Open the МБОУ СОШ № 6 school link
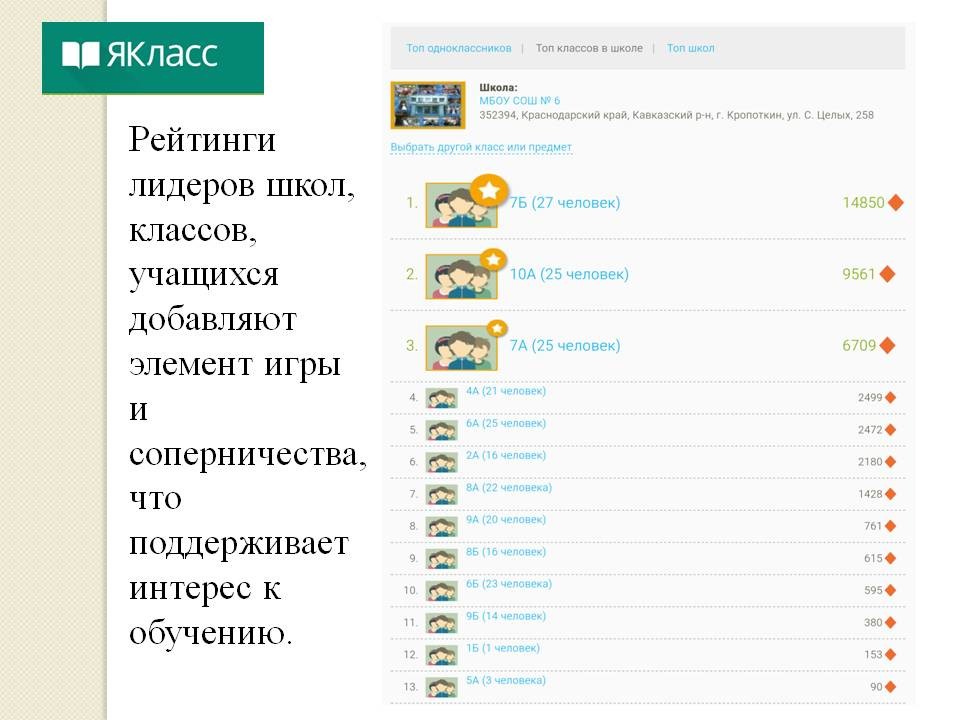Viewport: 960px width, 720px height. click(519, 101)
